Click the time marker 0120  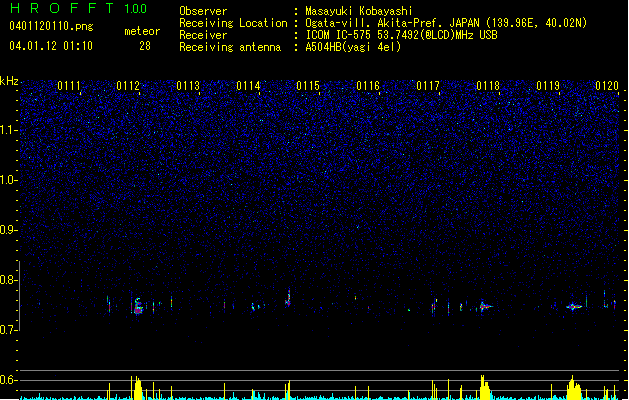tap(607, 86)
